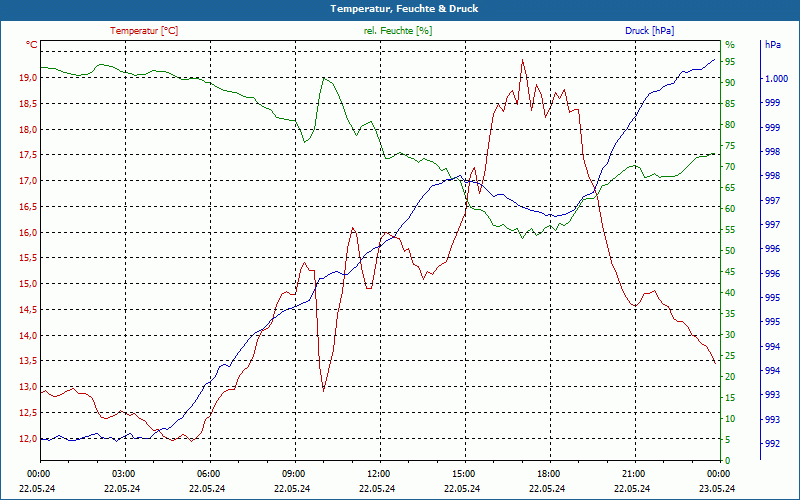Click the blue '1.000' pressure axis tick
Screen dimensions: 800x500
[x=776, y=79]
